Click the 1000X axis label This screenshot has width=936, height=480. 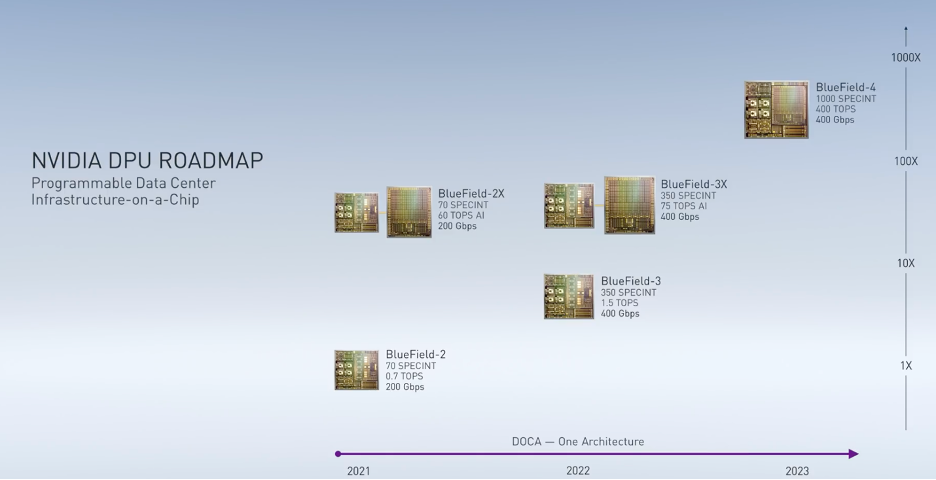[x=906, y=58]
